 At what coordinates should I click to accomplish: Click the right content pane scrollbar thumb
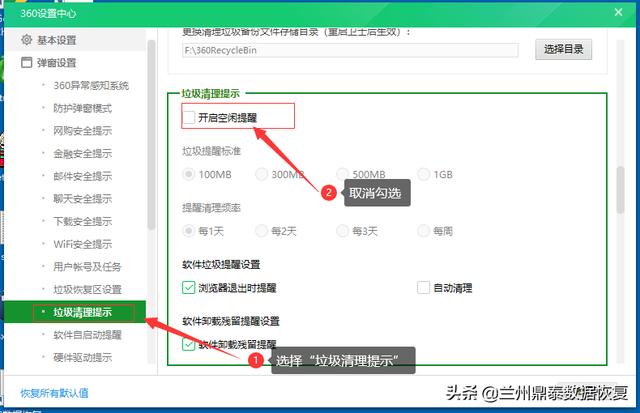[x=620, y=190]
